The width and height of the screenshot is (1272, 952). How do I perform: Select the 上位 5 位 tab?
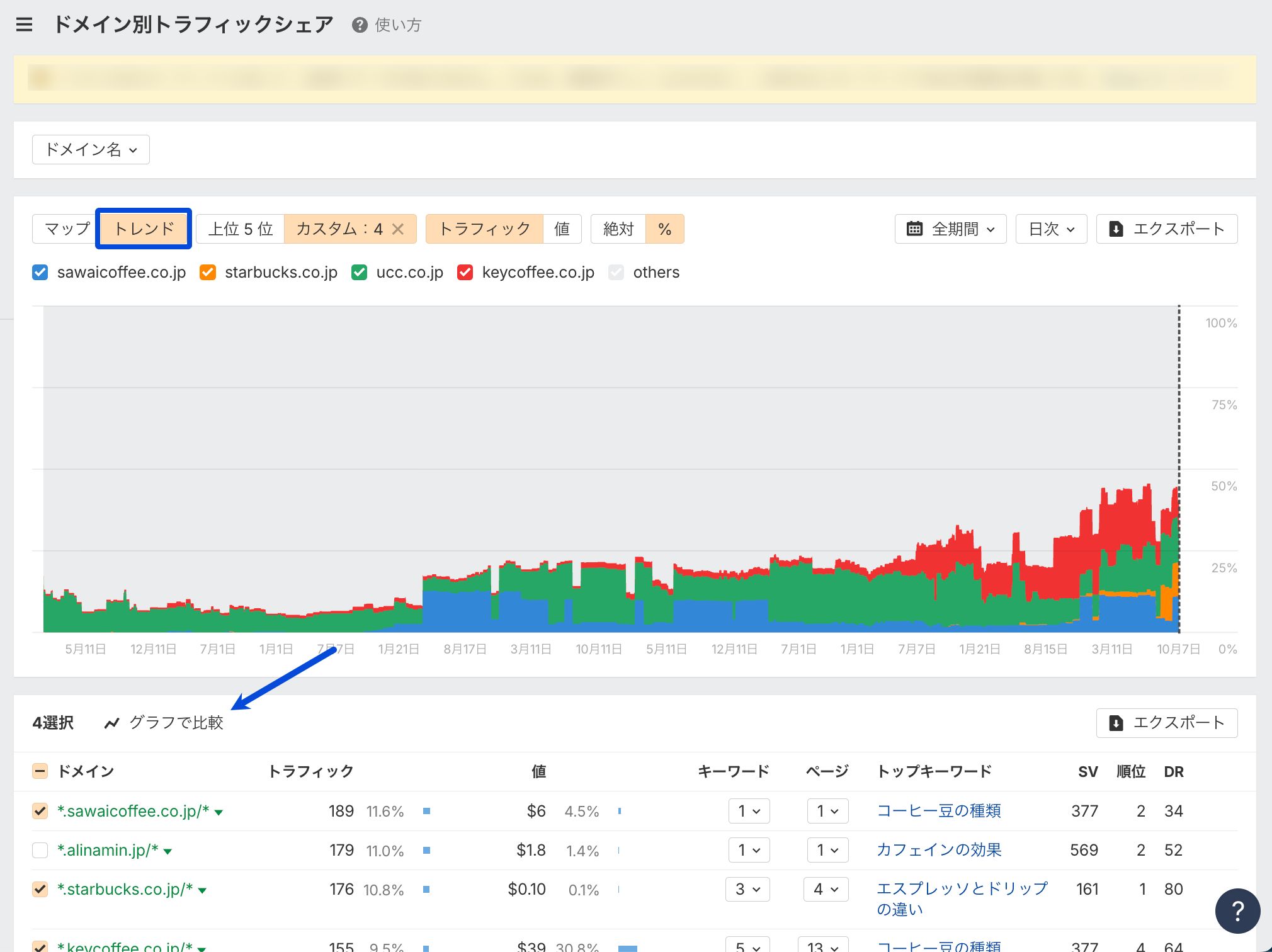tap(240, 229)
